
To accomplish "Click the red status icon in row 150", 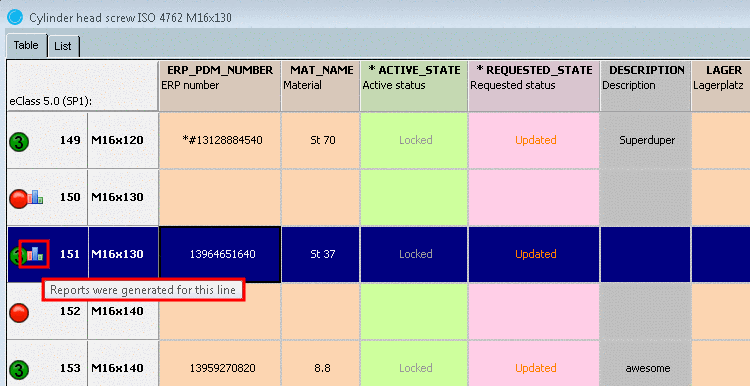I will [x=19, y=198].
